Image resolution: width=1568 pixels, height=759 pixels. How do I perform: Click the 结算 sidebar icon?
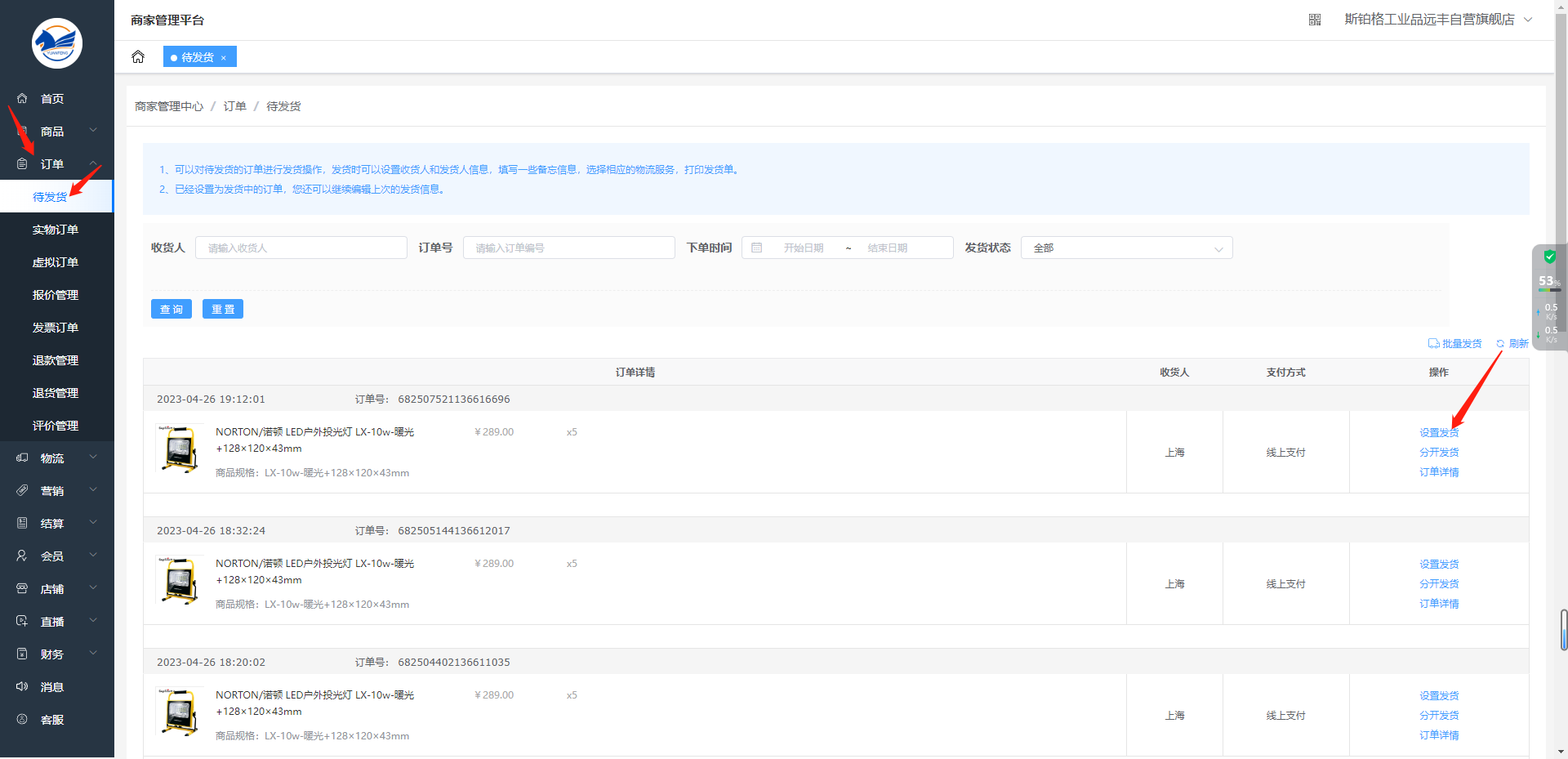coord(22,523)
